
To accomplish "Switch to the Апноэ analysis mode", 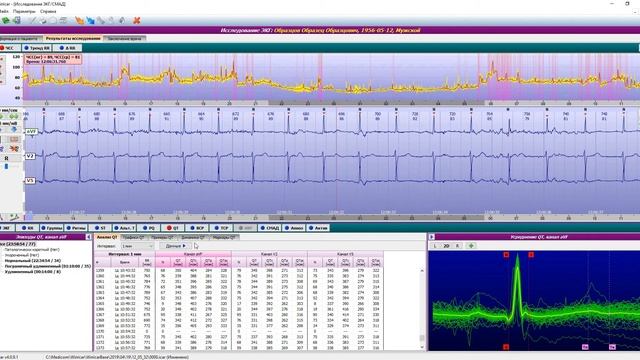I will (294, 228).
